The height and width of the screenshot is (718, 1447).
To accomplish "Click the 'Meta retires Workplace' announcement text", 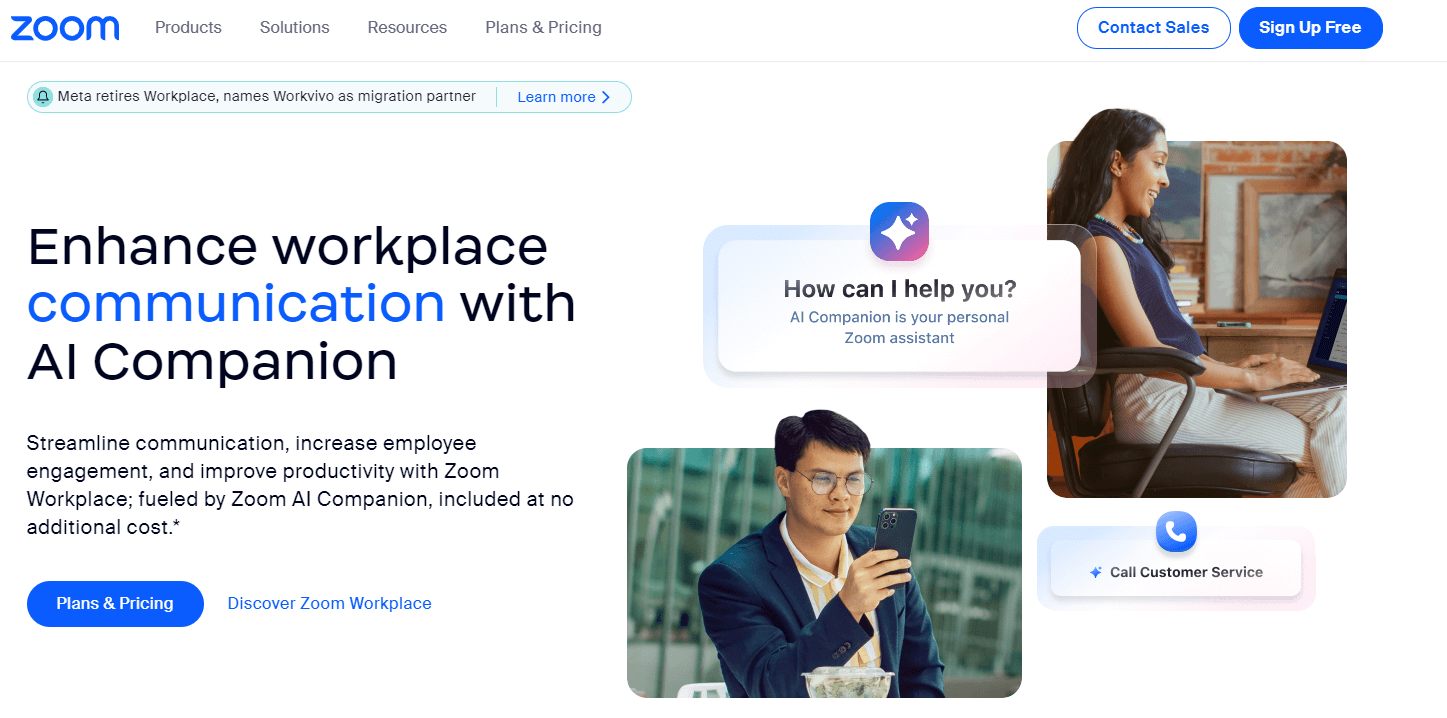I will [x=267, y=97].
